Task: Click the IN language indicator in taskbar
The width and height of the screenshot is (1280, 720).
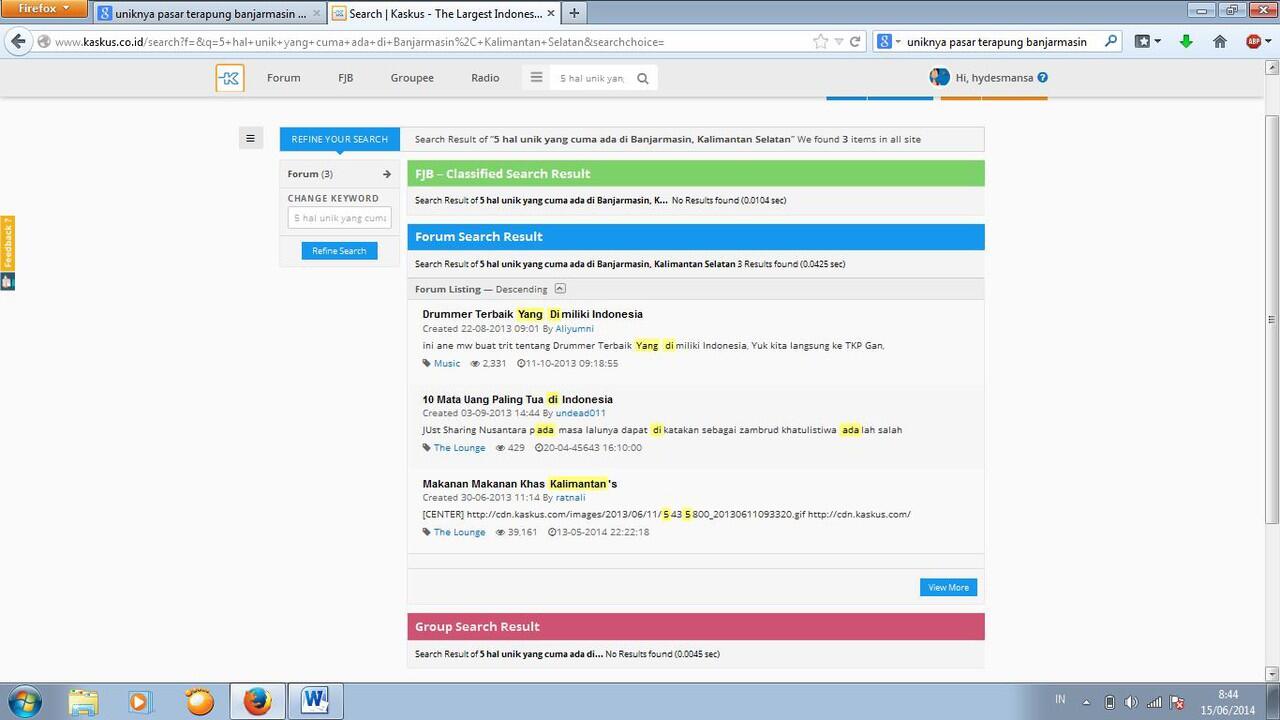Action: (1060, 699)
